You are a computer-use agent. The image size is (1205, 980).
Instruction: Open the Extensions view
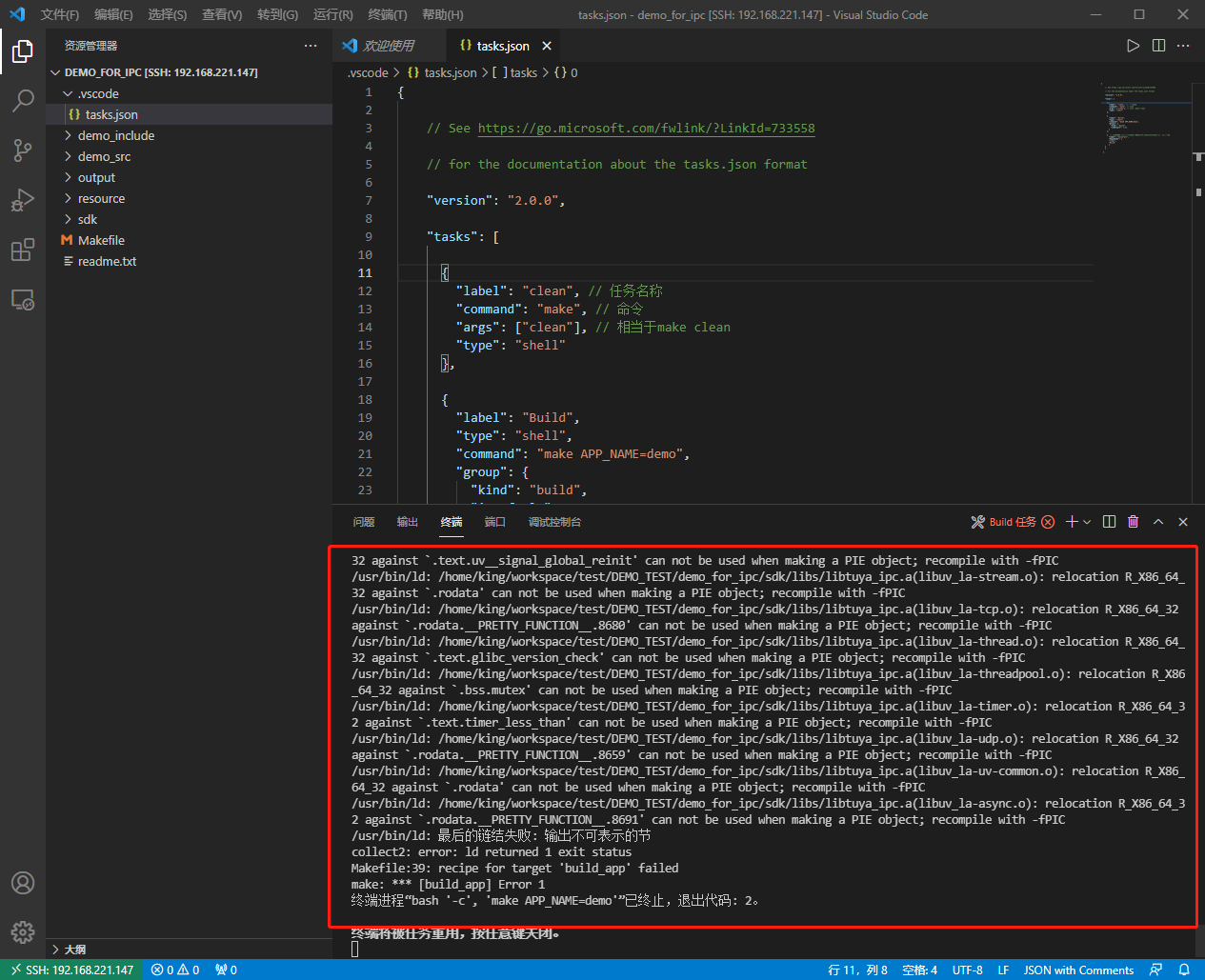point(23,250)
